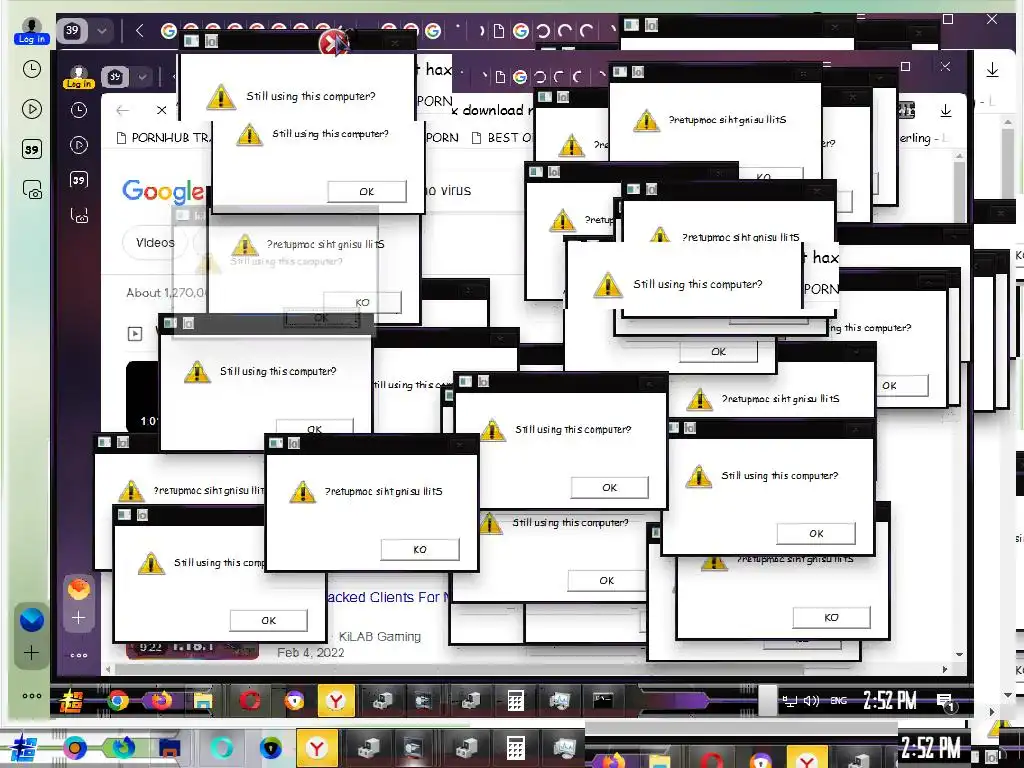Click back chevron in outer browser tab bar
Screen dimensions: 1024x768
(139, 31)
